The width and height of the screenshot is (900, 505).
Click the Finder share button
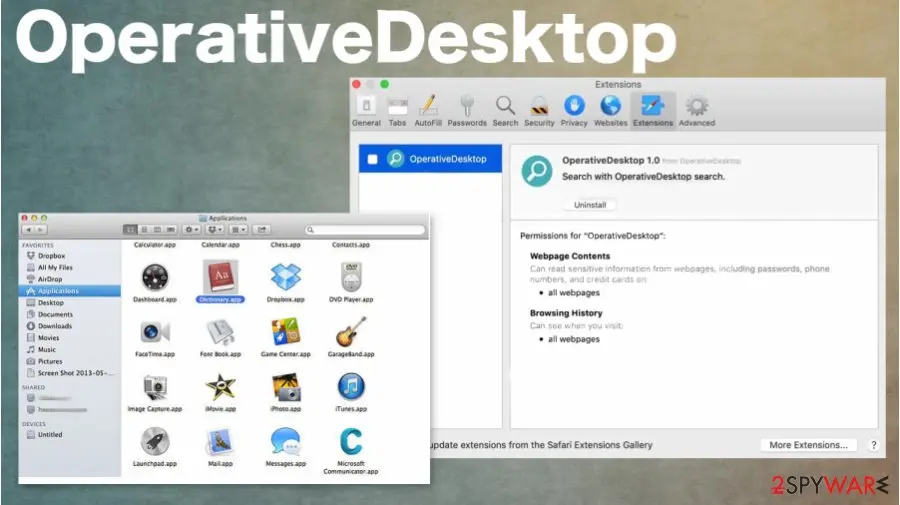point(262,230)
